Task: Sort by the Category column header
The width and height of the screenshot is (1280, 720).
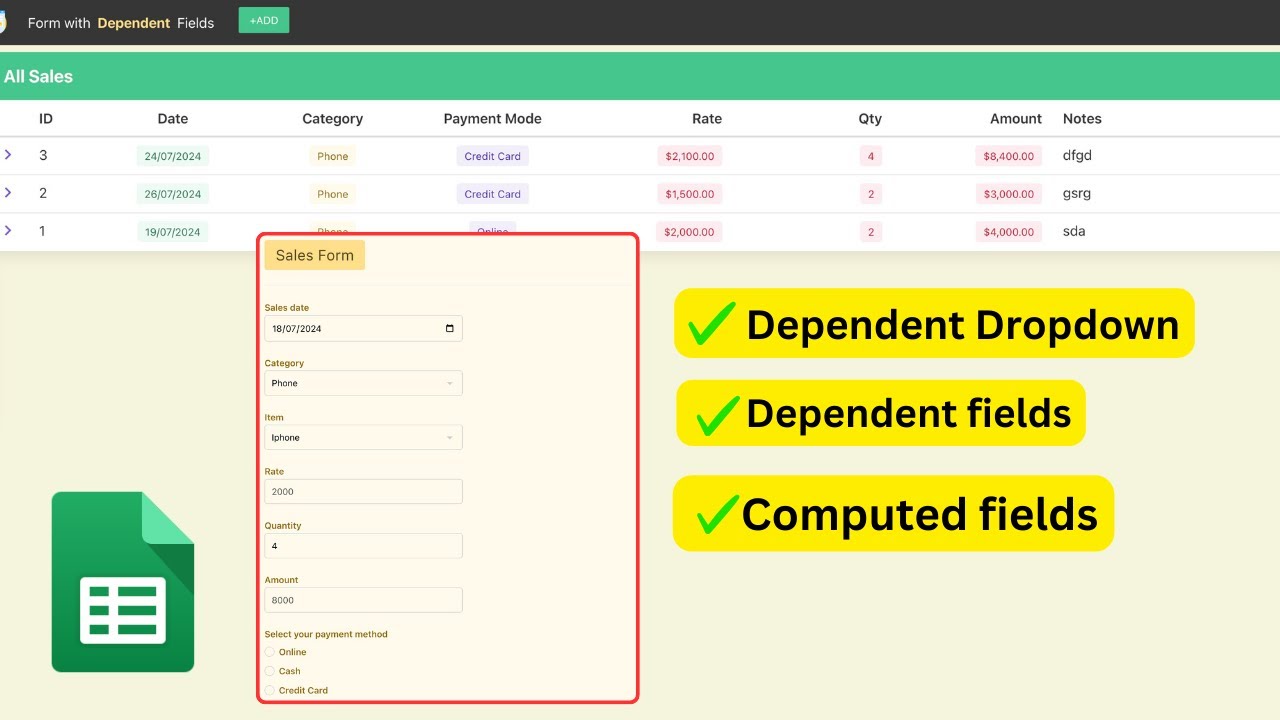Action: click(333, 118)
